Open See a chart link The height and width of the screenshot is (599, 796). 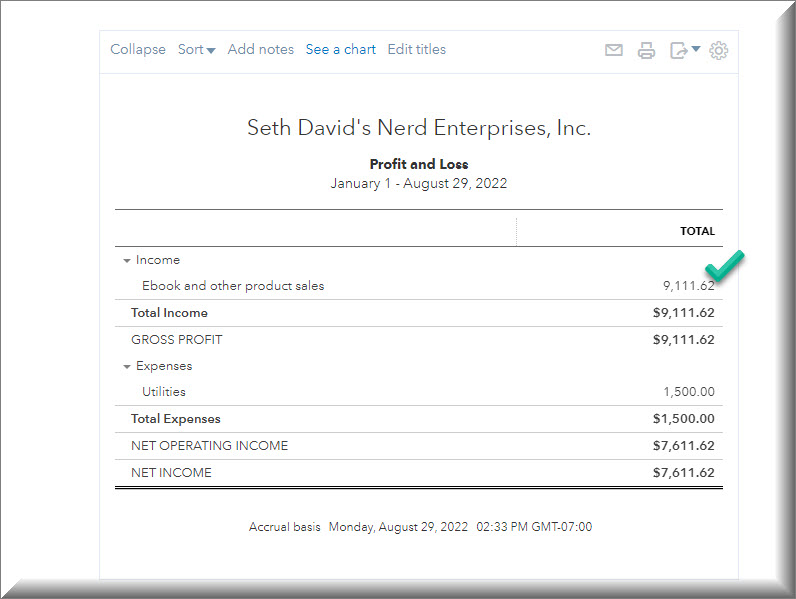pyautogui.click(x=341, y=50)
